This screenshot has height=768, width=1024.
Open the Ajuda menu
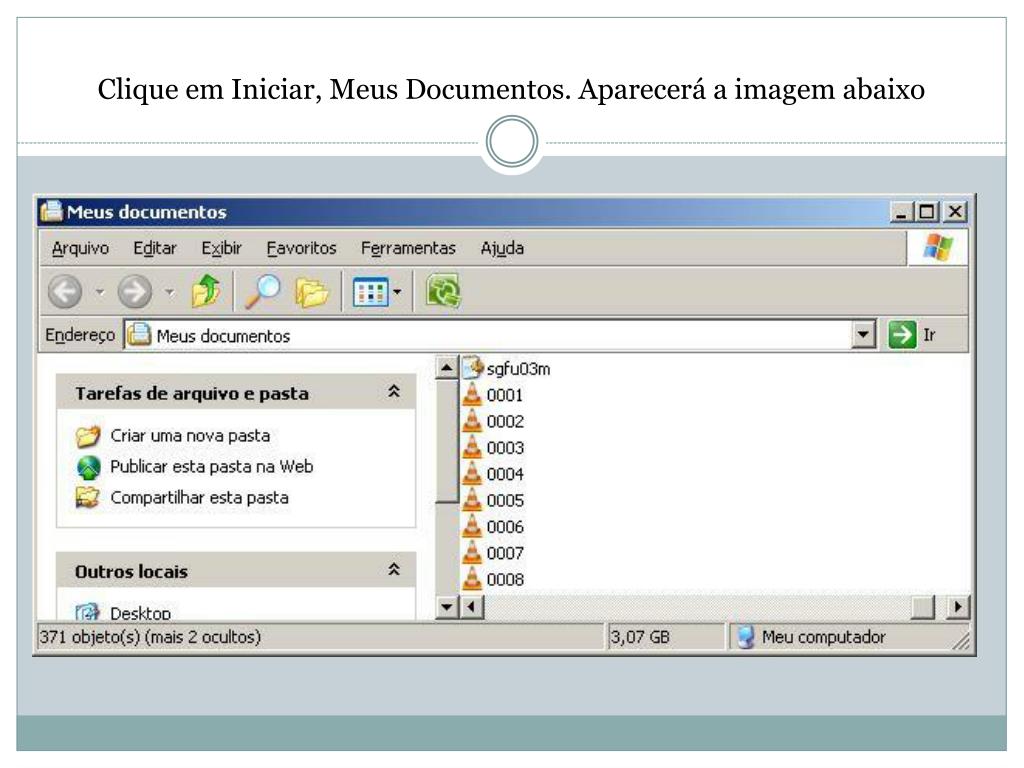pos(502,248)
